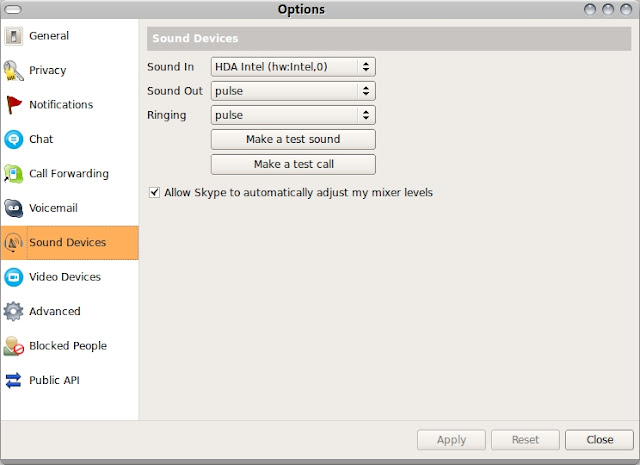Click the Public API arrows icon
Screen dimensions: 640x465
point(13,380)
